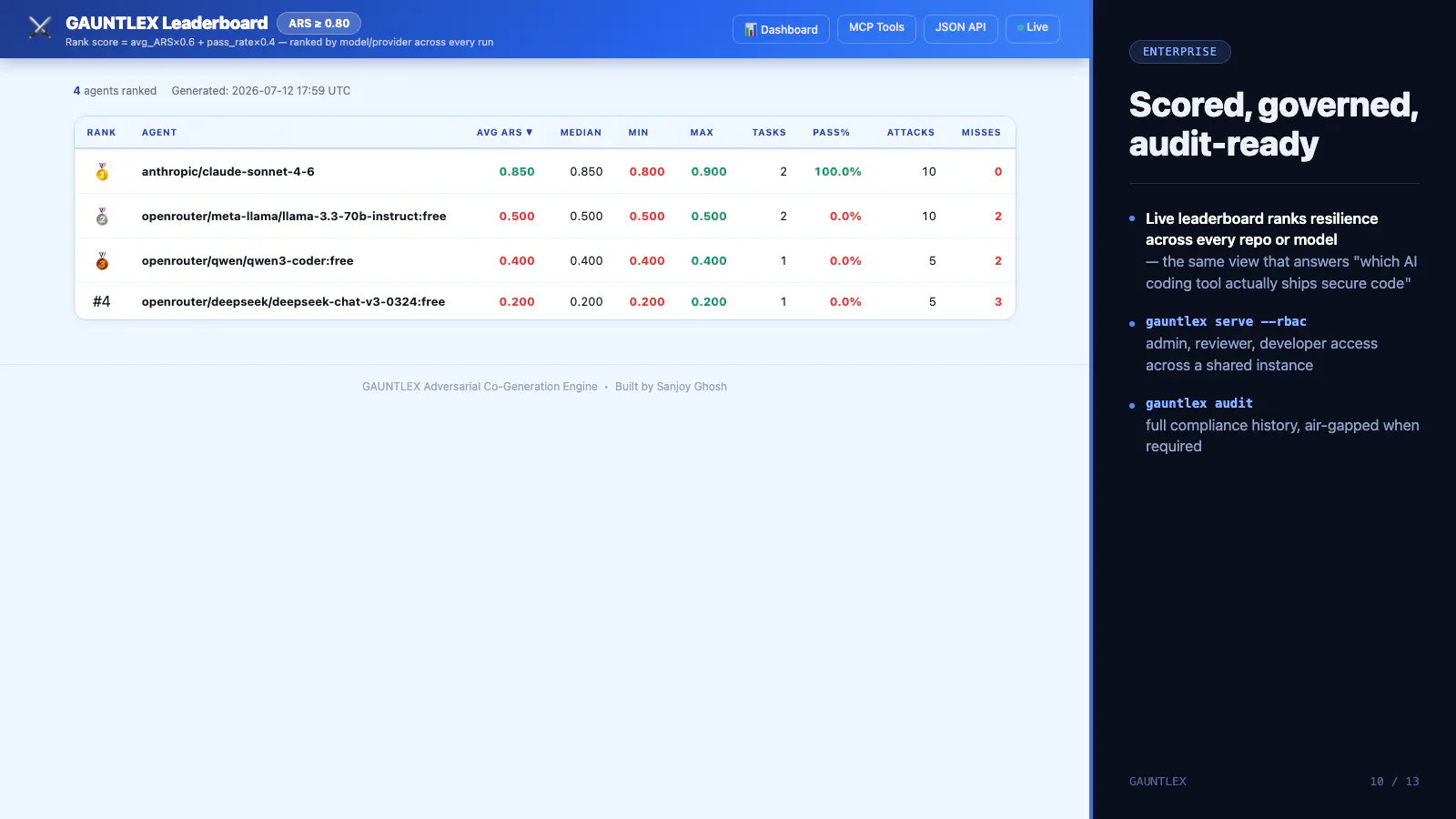Click claude-sonnet's 0.850 average ARS score
Image resolution: width=1456 pixels, height=819 pixels.
[x=517, y=172]
